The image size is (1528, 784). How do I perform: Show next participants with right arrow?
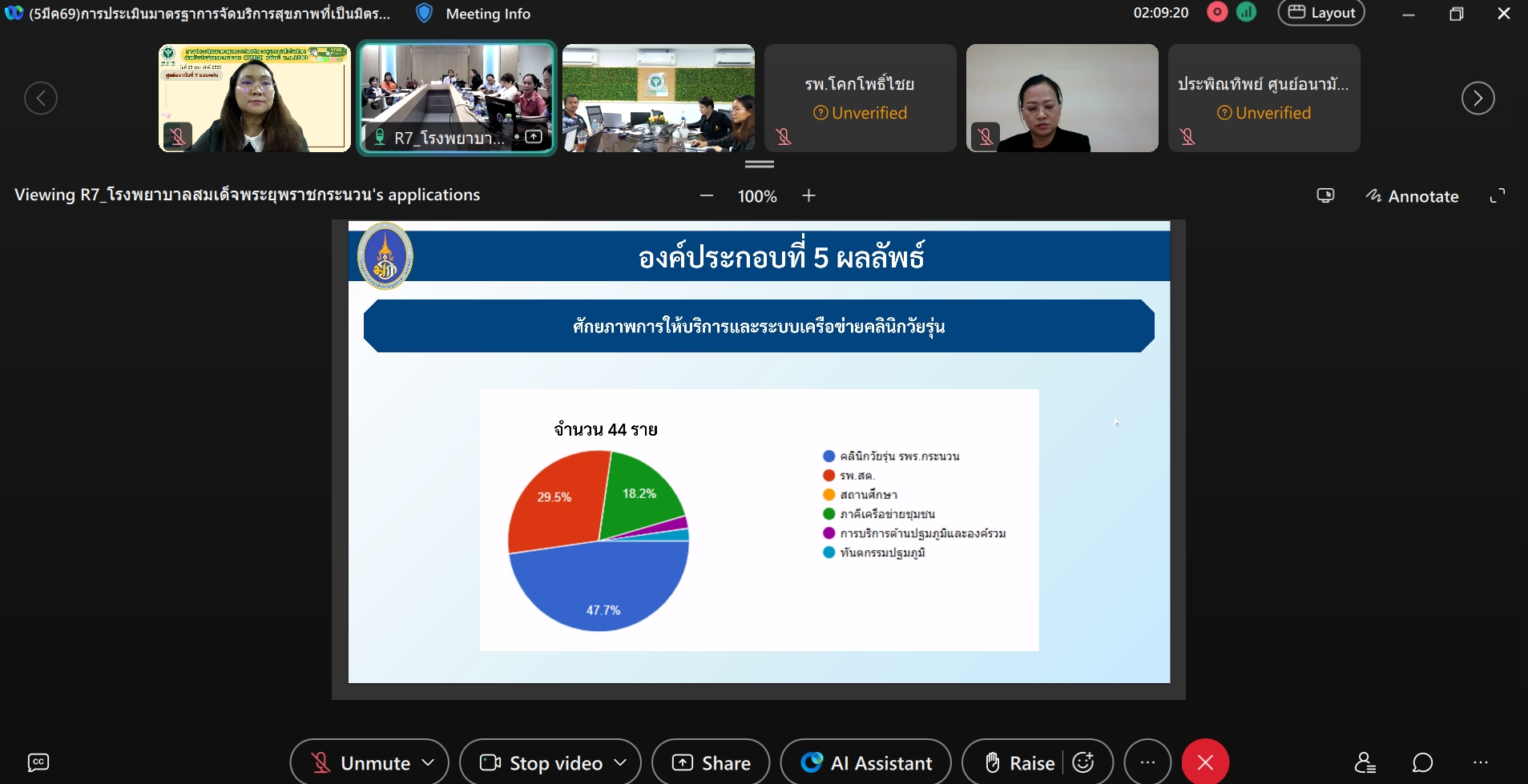click(x=1478, y=99)
